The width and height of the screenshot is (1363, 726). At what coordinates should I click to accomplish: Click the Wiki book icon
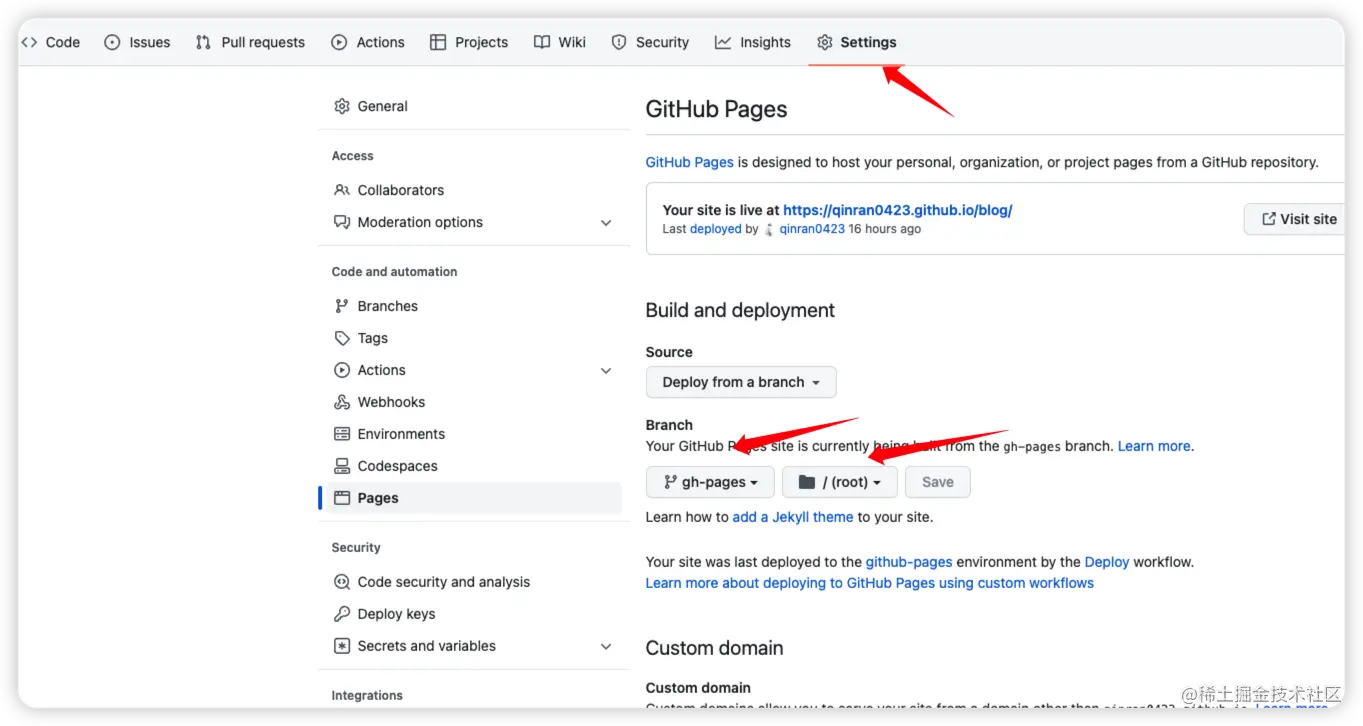(542, 42)
